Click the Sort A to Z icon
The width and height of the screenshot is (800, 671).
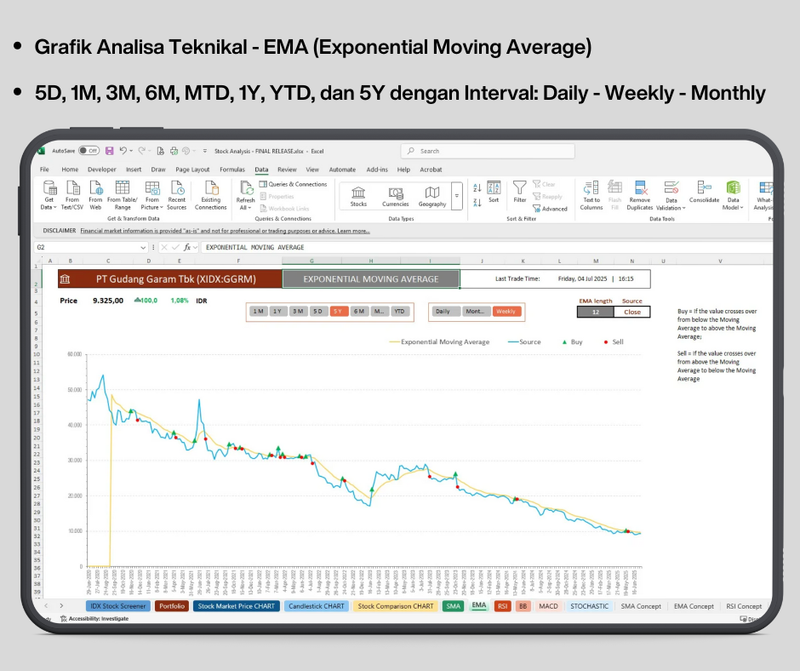[x=477, y=188]
